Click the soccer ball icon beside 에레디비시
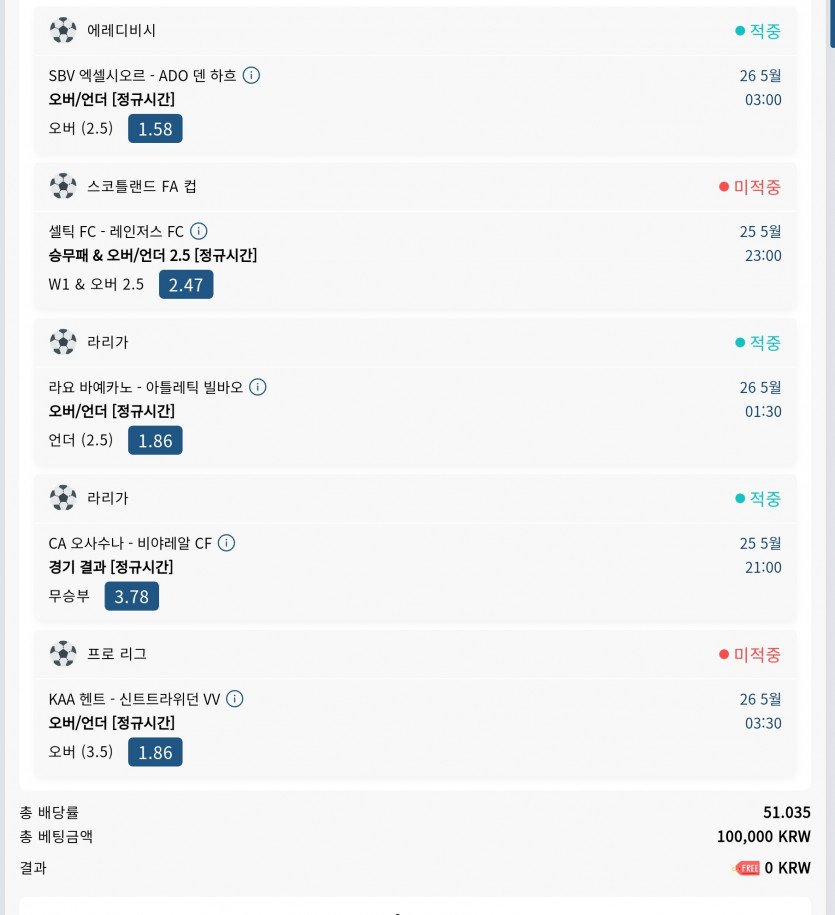Screen dimensions: 835x915 coord(63,30)
